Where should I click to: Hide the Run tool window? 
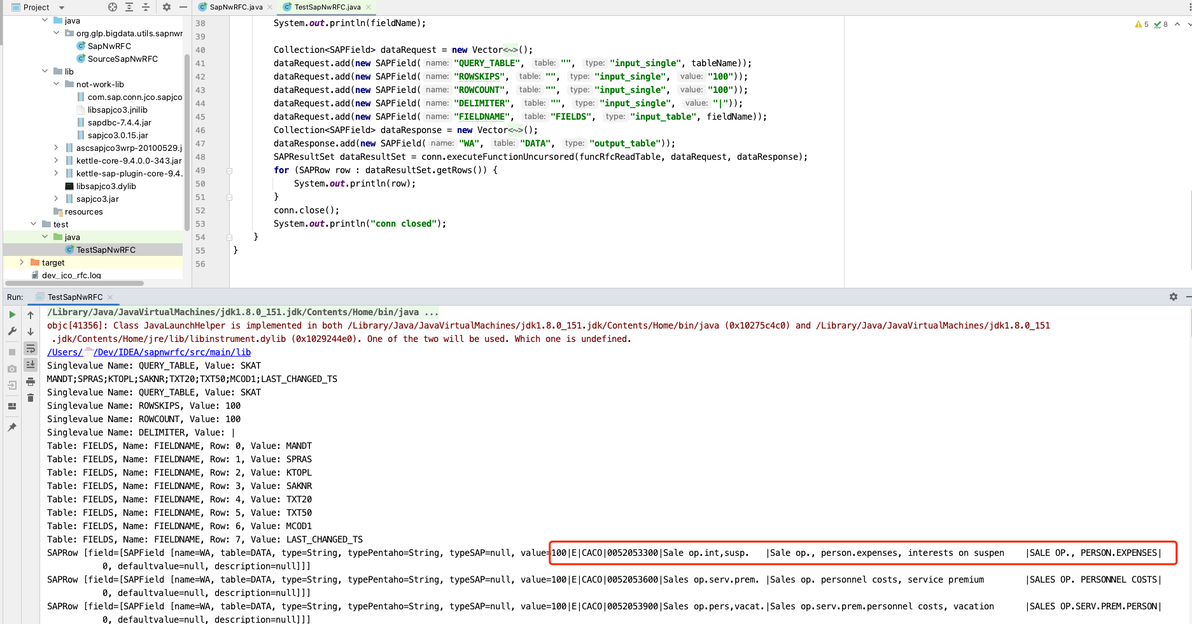click(1188, 296)
